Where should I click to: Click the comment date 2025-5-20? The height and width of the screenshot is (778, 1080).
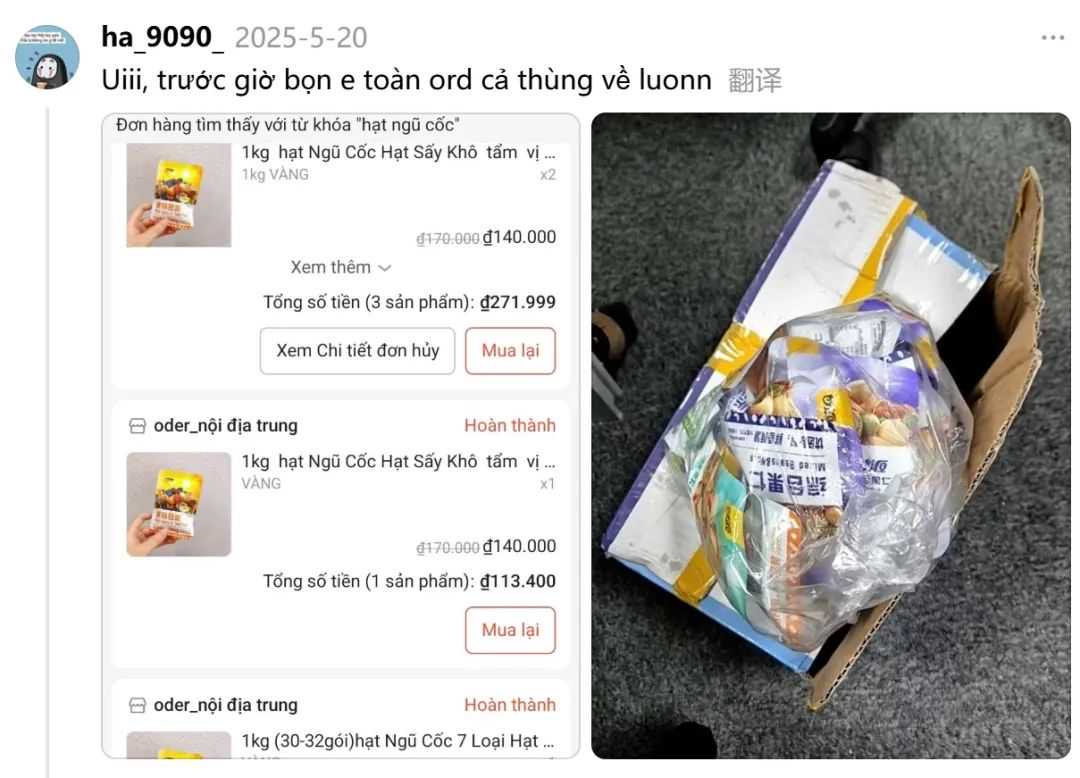point(301,38)
